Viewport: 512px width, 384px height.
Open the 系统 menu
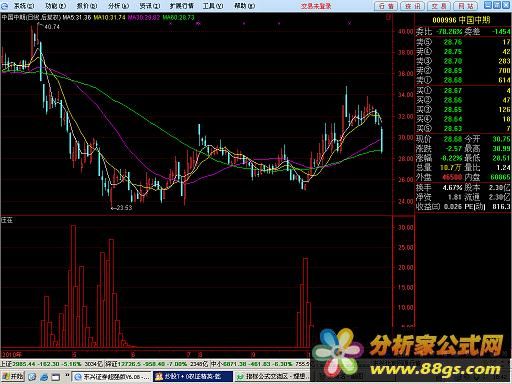(x=24, y=6)
